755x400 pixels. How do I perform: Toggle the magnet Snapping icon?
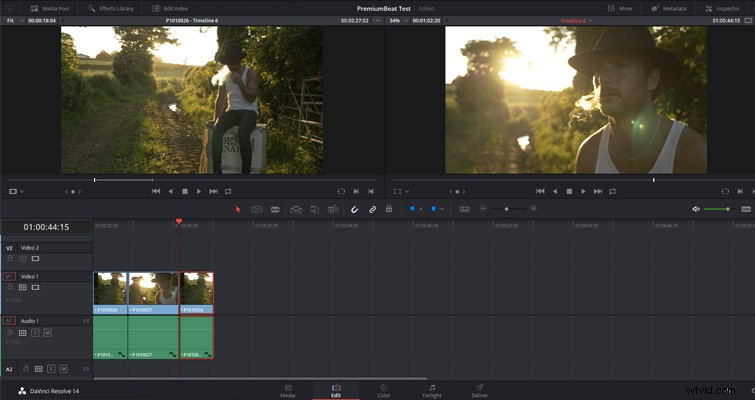tap(354, 209)
